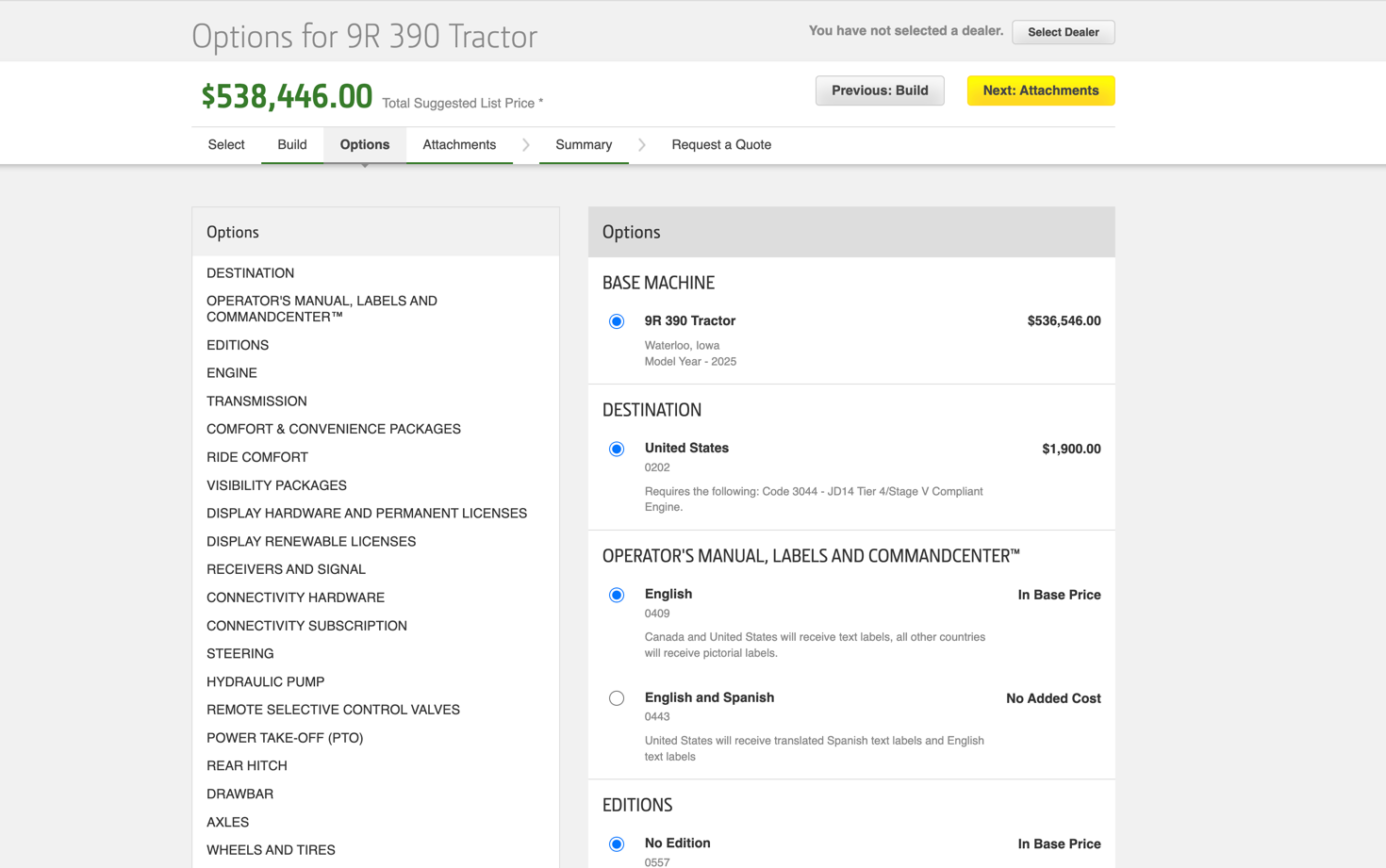Viewport: 1386px width, 868px height.
Task: Select the English manual radio button
Action: click(x=617, y=595)
